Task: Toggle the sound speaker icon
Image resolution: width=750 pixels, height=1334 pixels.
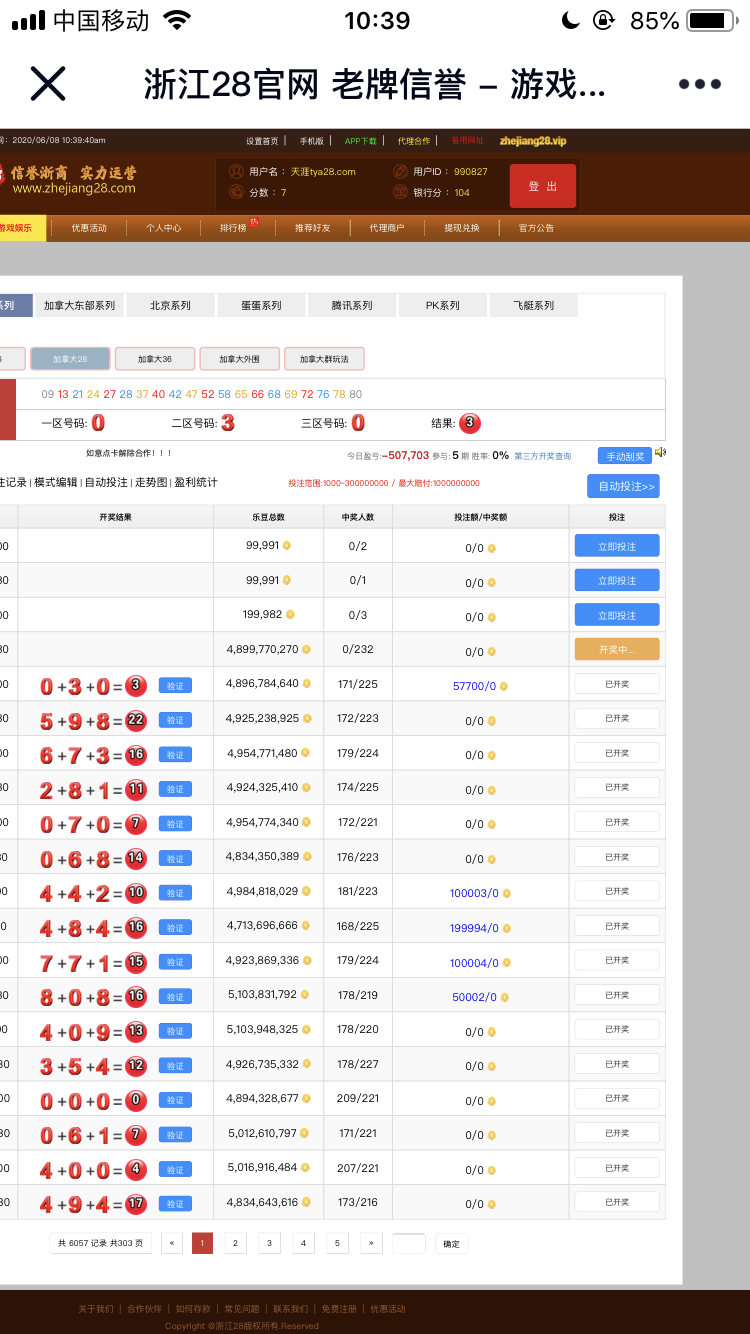Action: point(661,454)
